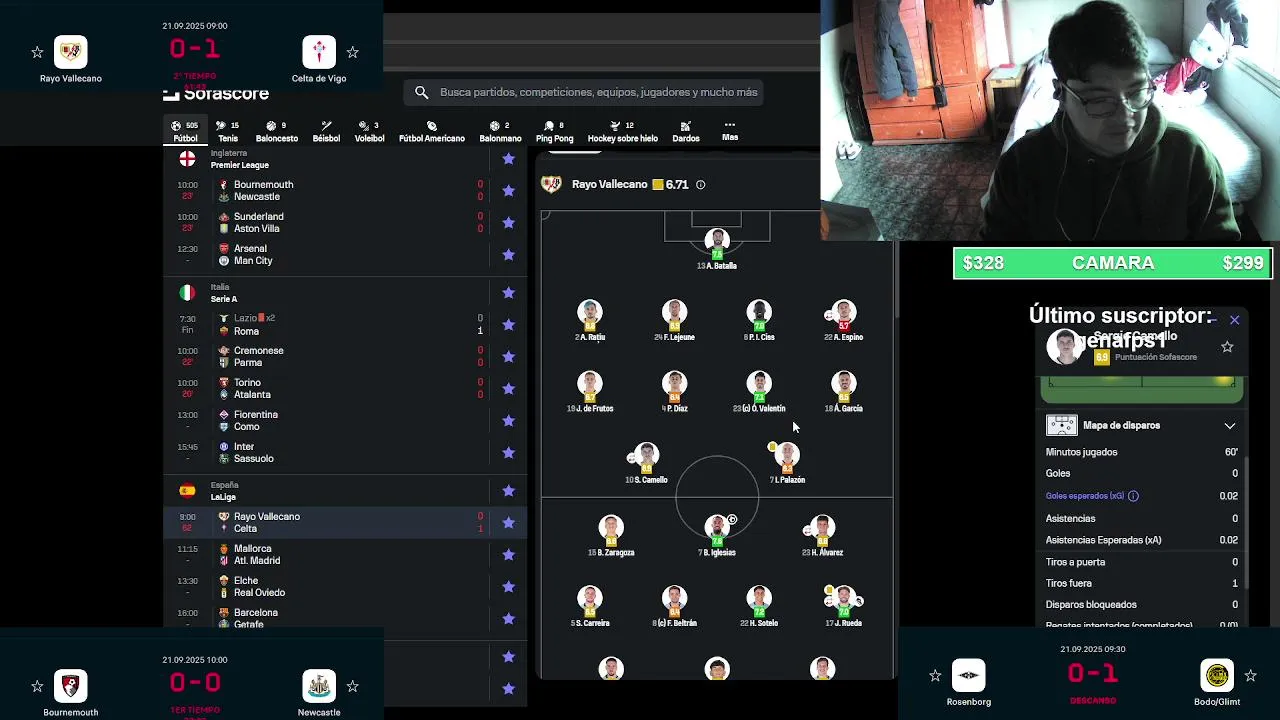The image size is (1280, 720).
Task: Switch to the Tenis sport tab
Action: coord(228,131)
